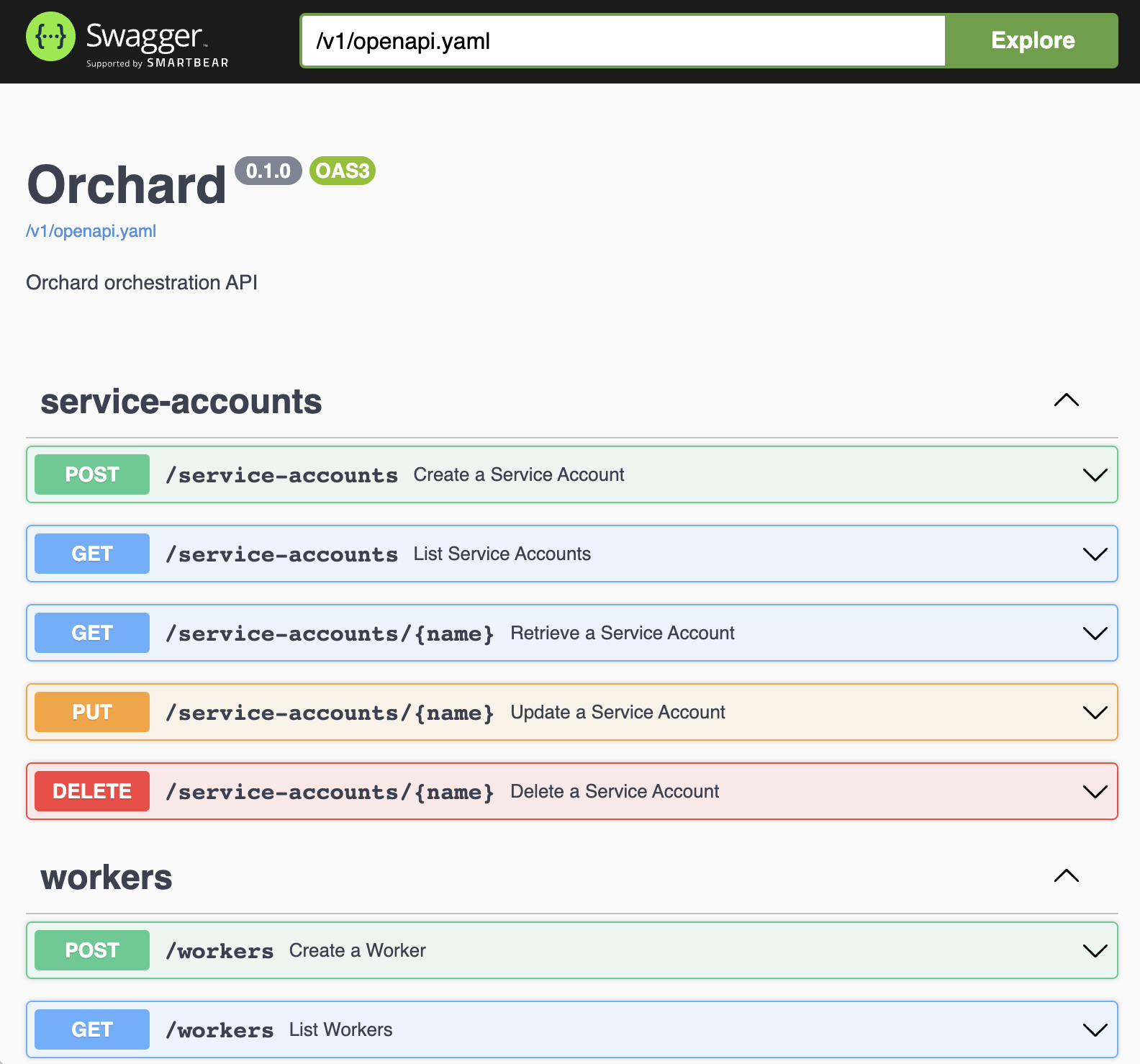Viewport: 1140px width, 1064px height.
Task: Click the GET badge for Retrieve a Service Account
Action: (92, 633)
